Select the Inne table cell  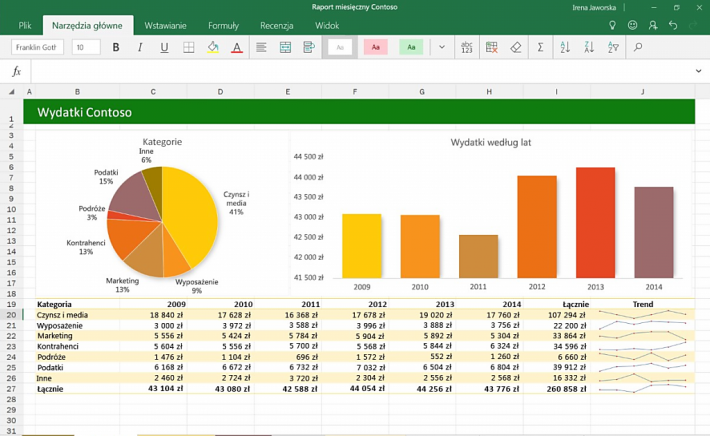click(x=77, y=378)
